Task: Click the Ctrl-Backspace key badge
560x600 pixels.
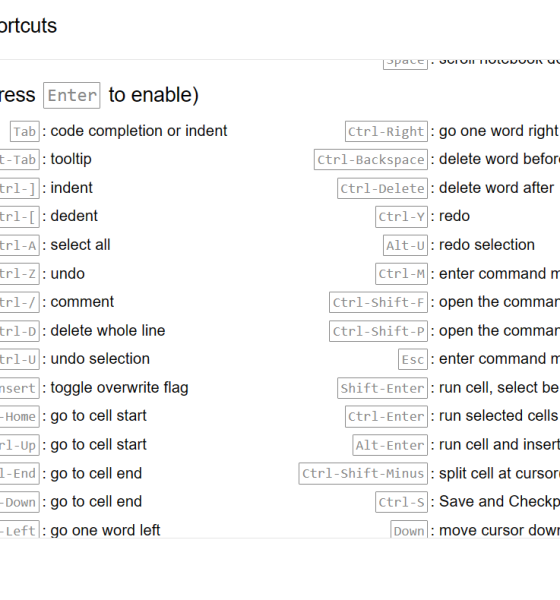Action: 371,160
